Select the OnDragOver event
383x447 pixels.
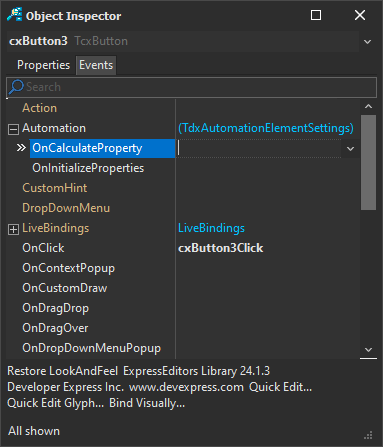click(x=55, y=328)
